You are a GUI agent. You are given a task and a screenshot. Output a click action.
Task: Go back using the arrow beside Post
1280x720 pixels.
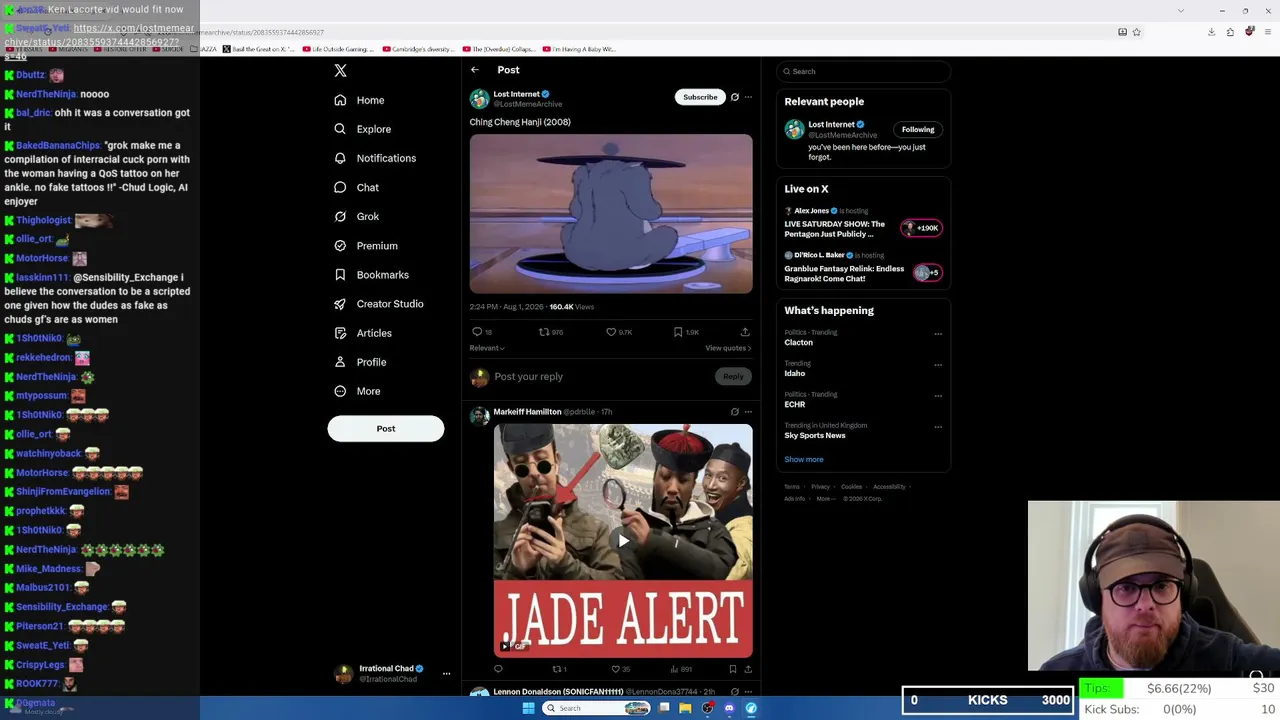475,70
